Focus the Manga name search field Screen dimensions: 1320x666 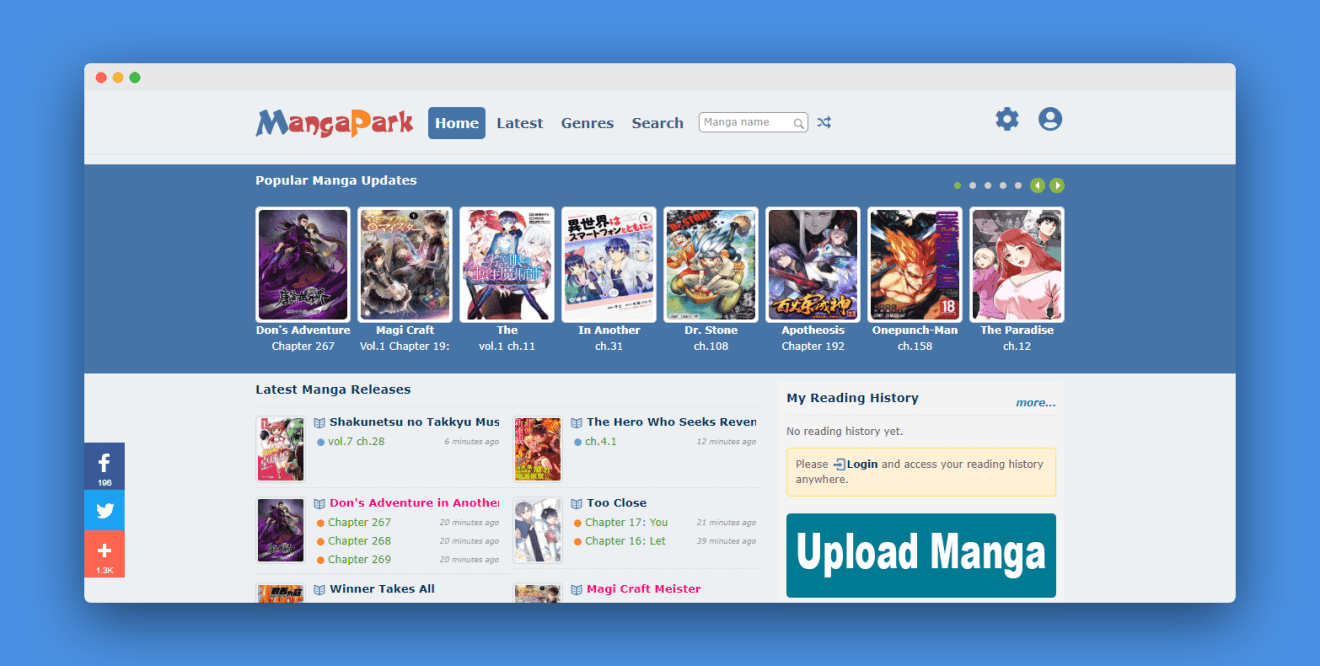pyautogui.click(x=745, y=123)
